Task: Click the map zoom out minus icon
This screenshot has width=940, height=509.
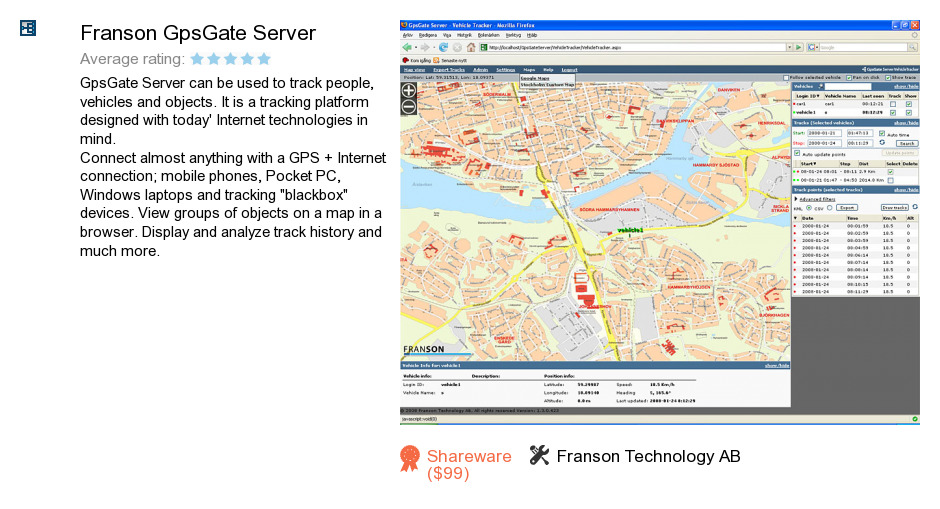Action: [x=408, y=107]
